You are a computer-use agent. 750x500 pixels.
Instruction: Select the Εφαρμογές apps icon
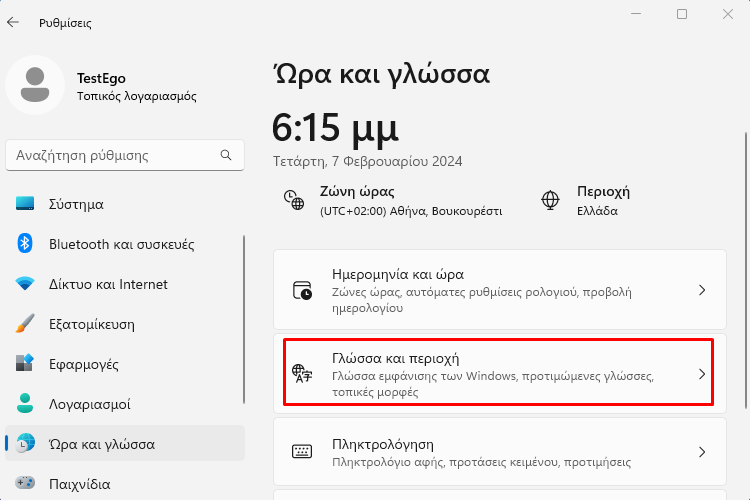(x=25, y=363)
